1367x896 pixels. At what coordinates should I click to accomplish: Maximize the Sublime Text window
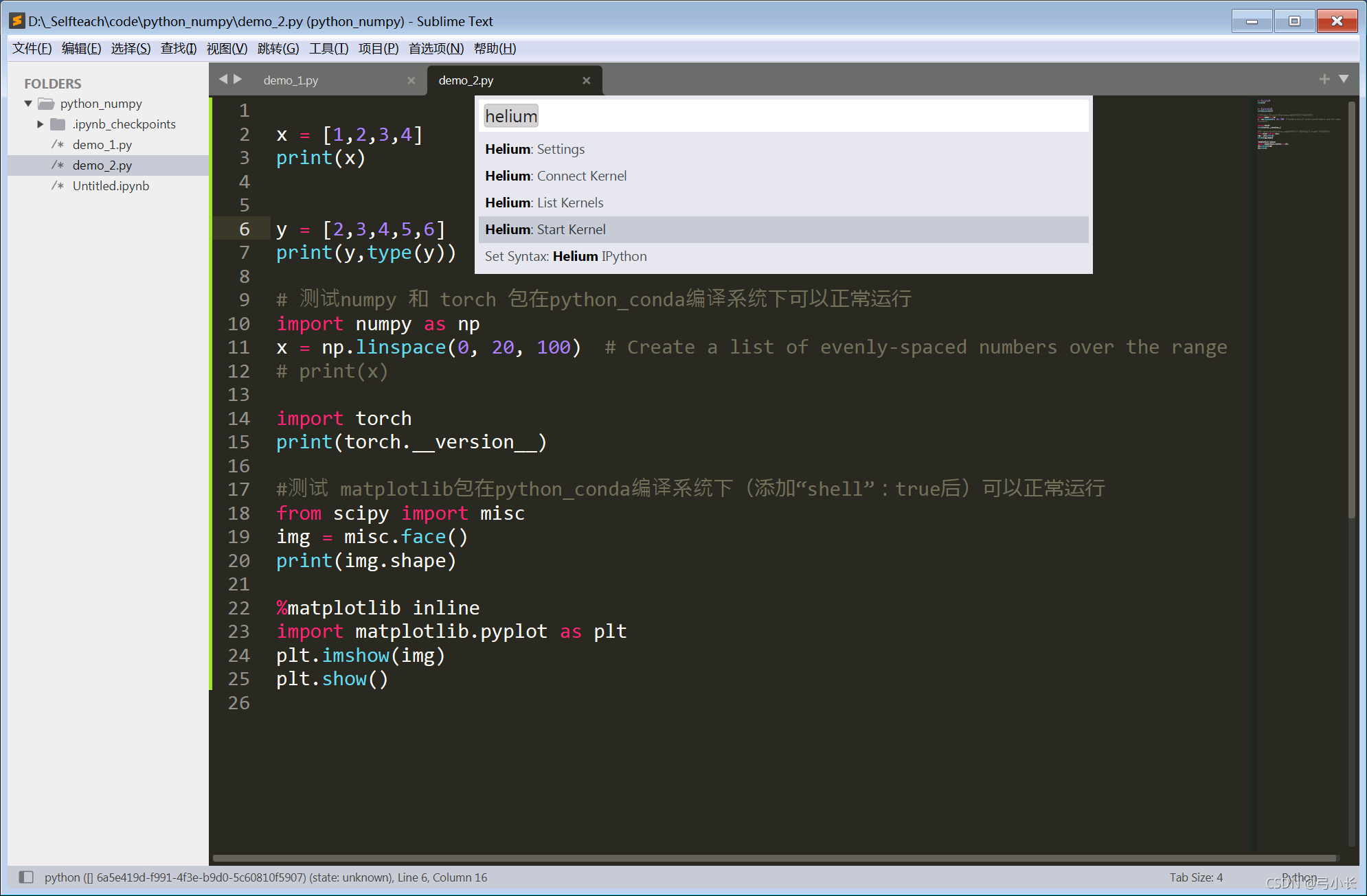[1294, 21]
